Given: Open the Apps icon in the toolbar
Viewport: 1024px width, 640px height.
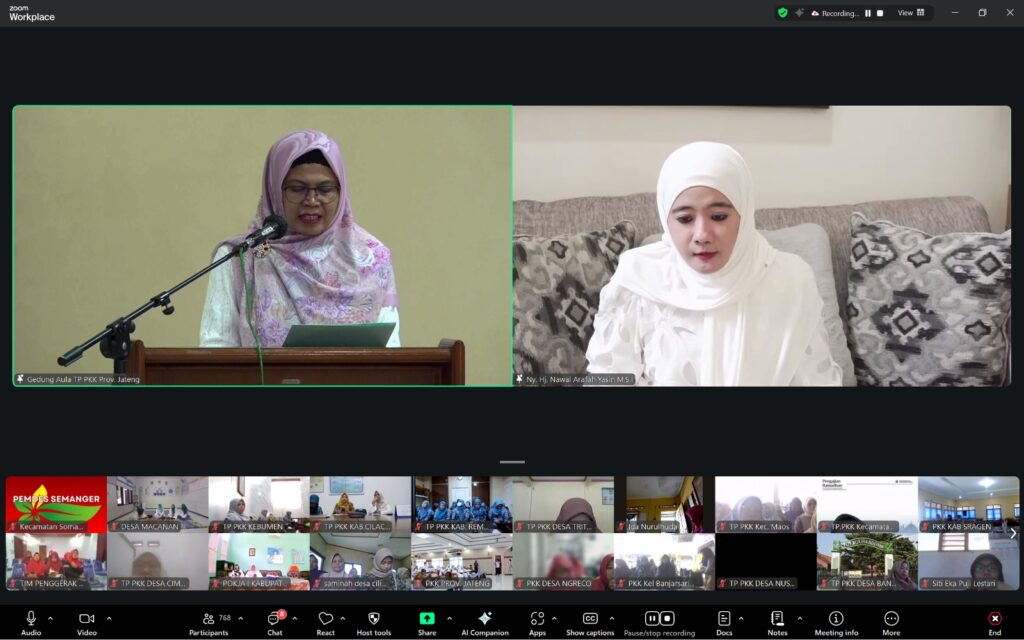Looking at the screenshot, I should click(537, 618).
